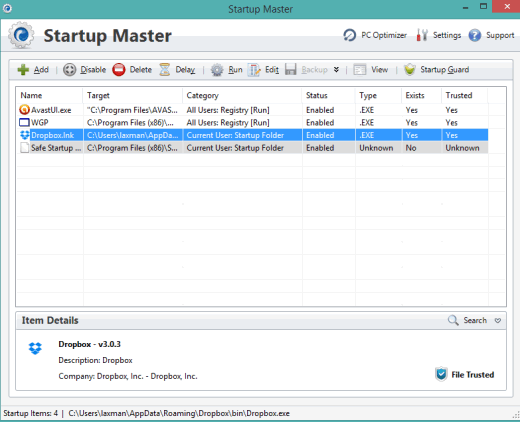Image resolution: width=520 pixels, height=422 pixels.
Task: Open Settings wrench icon
Action: [x=422, y=35]
